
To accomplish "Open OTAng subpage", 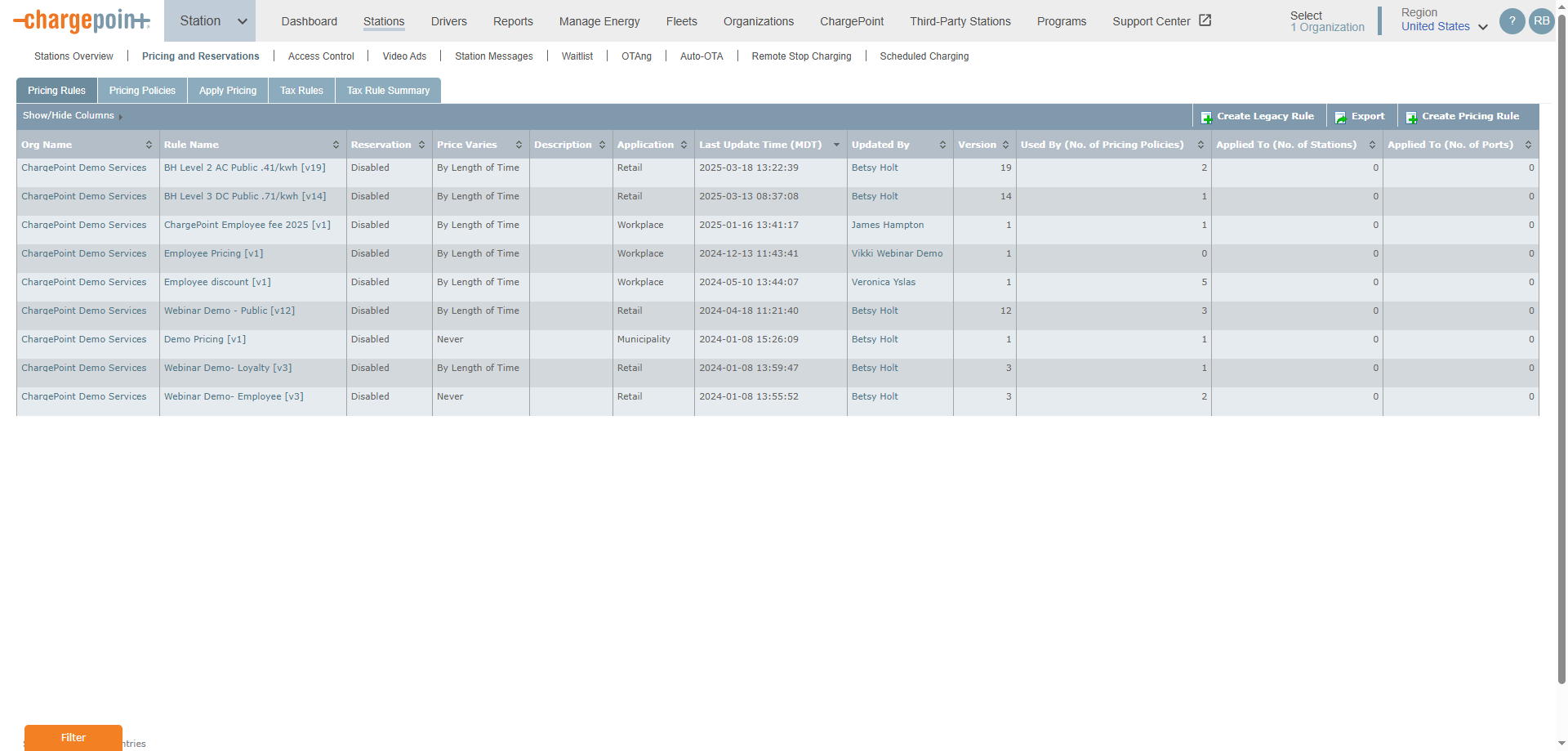I will [x=637, y=56].
